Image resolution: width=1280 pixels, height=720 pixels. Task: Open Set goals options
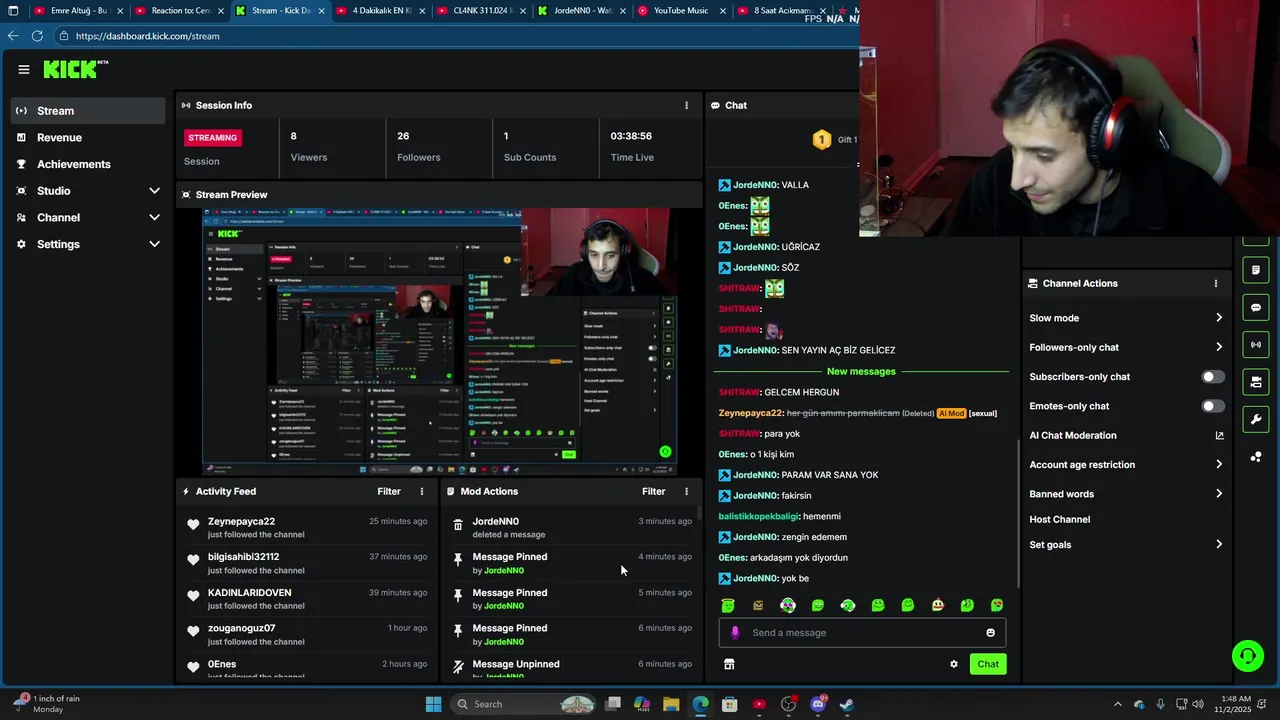coord(1126,545)
